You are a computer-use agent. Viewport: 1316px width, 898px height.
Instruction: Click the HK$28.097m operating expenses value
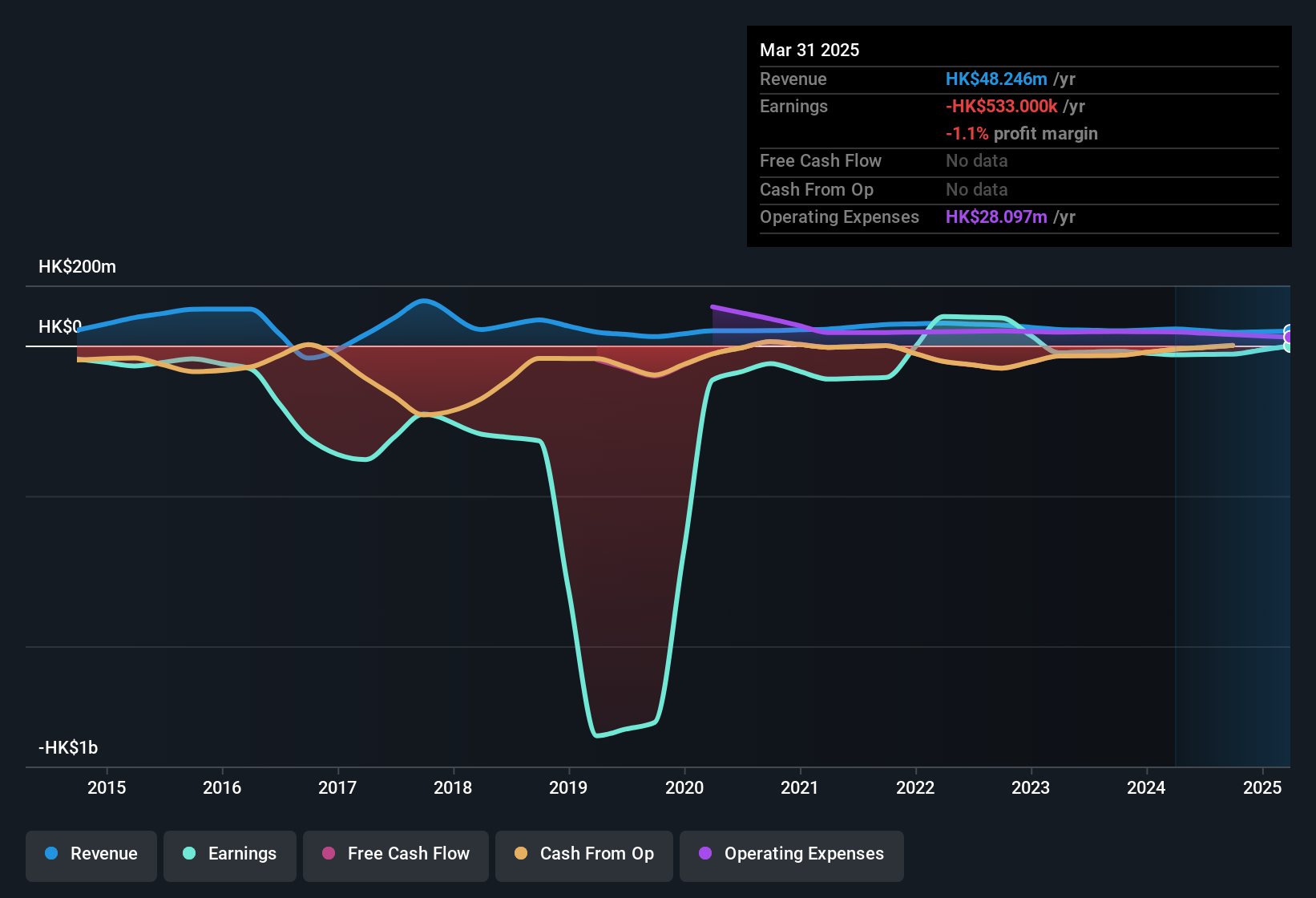pyautogui.click(x=996, y=216)
